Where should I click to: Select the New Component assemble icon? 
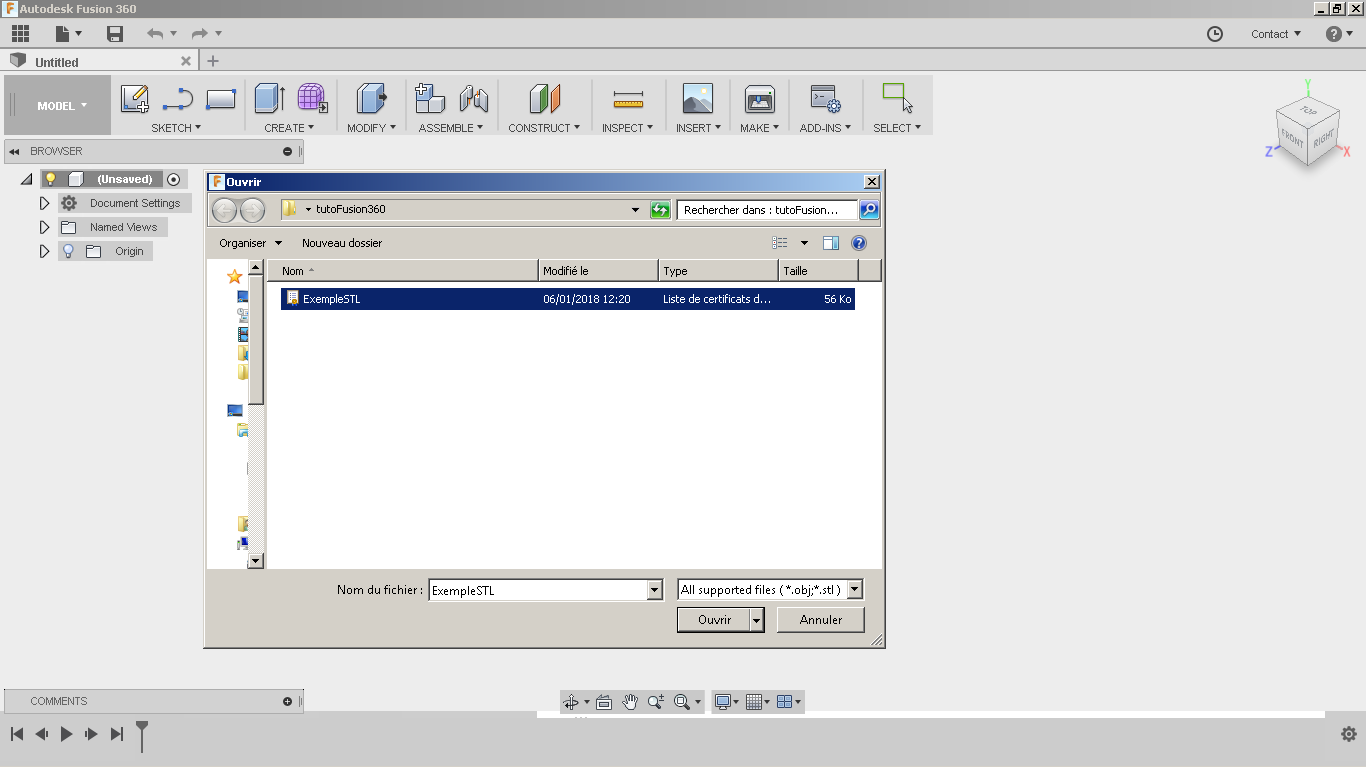[430, 98]
